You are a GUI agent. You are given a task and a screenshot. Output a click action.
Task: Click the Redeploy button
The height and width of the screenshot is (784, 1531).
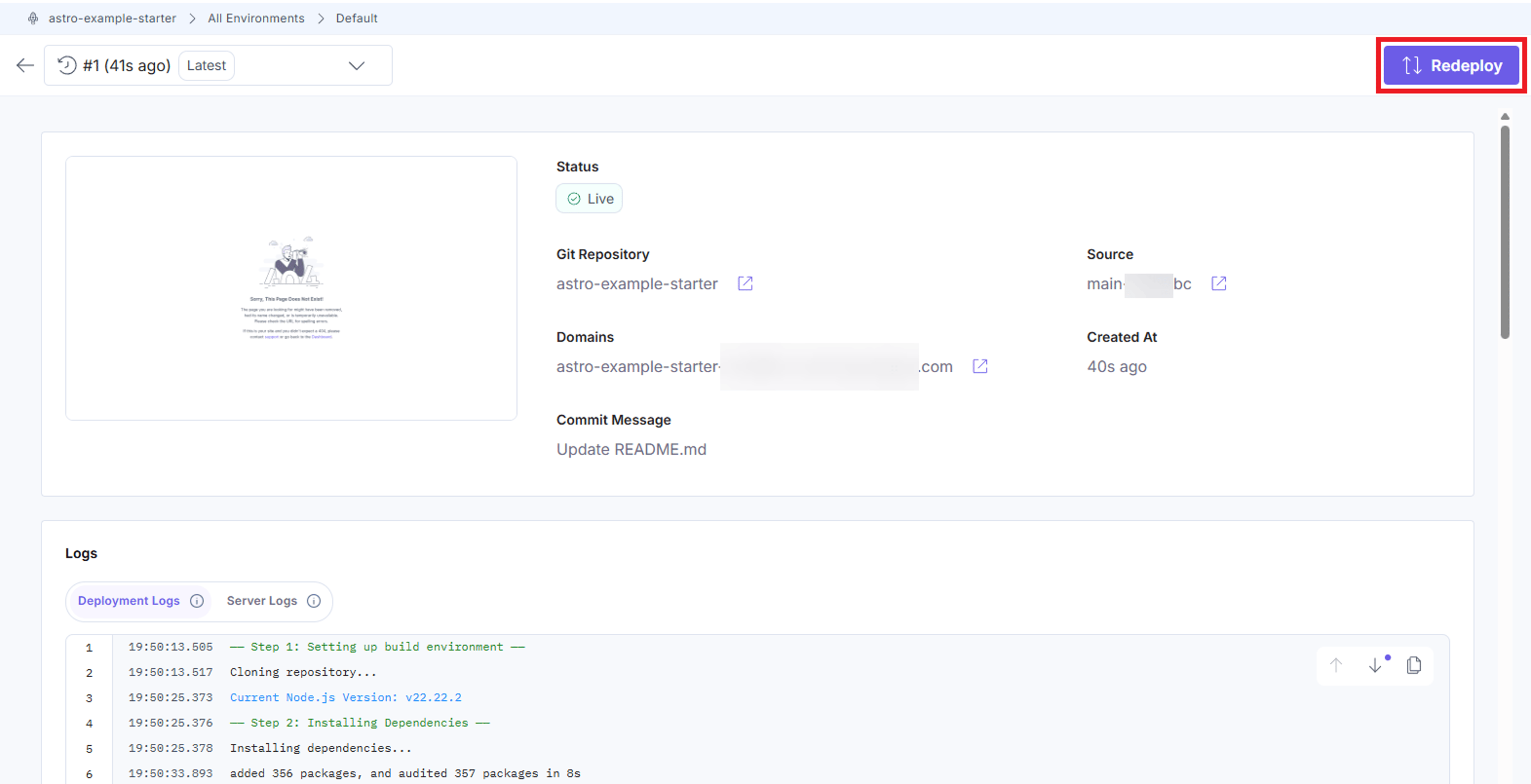tap(1451, 65)
